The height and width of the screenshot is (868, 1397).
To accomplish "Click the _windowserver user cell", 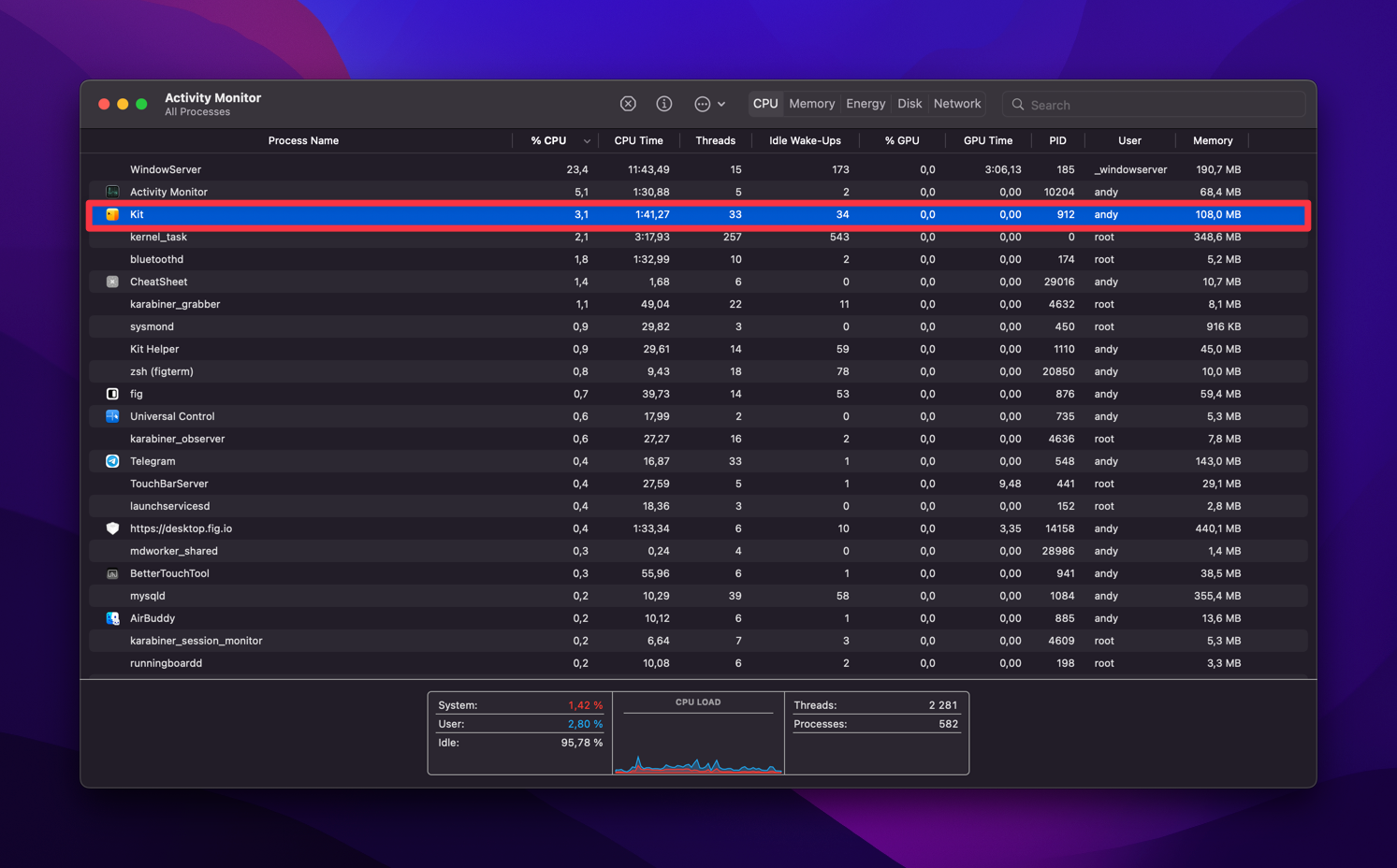I will [x=1130, y=169].
